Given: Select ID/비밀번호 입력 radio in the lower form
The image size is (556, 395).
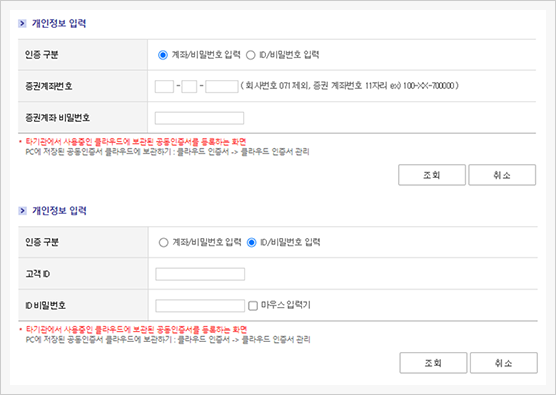Looking at the screenshot, I should pos(251,243).
